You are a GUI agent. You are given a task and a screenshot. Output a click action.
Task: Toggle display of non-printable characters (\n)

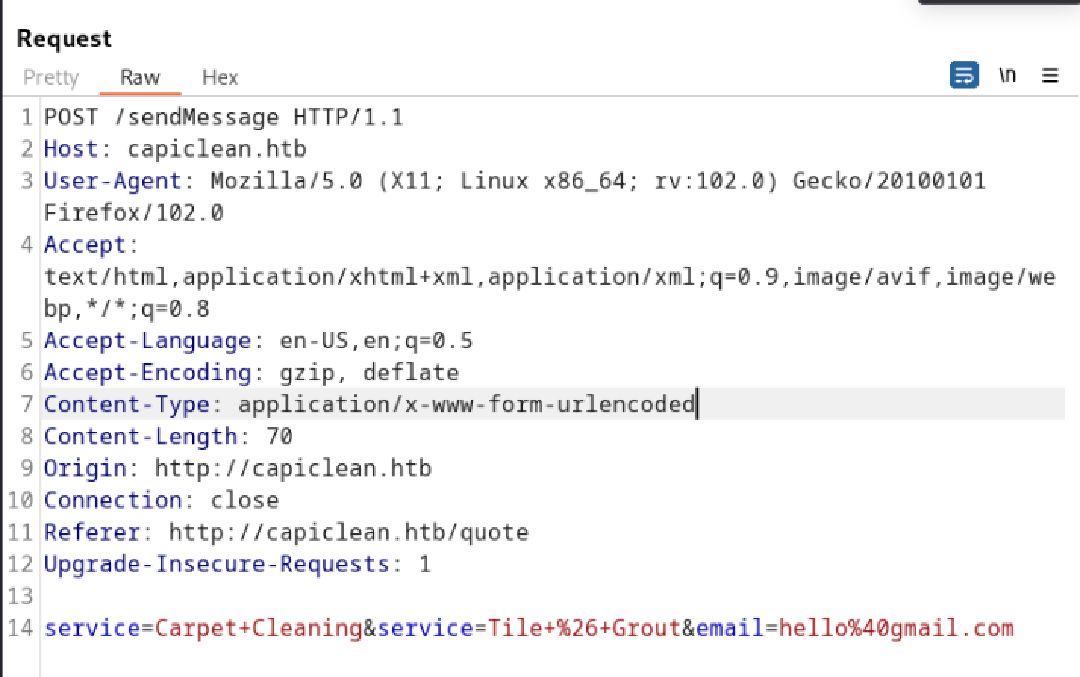point(1007,75)
